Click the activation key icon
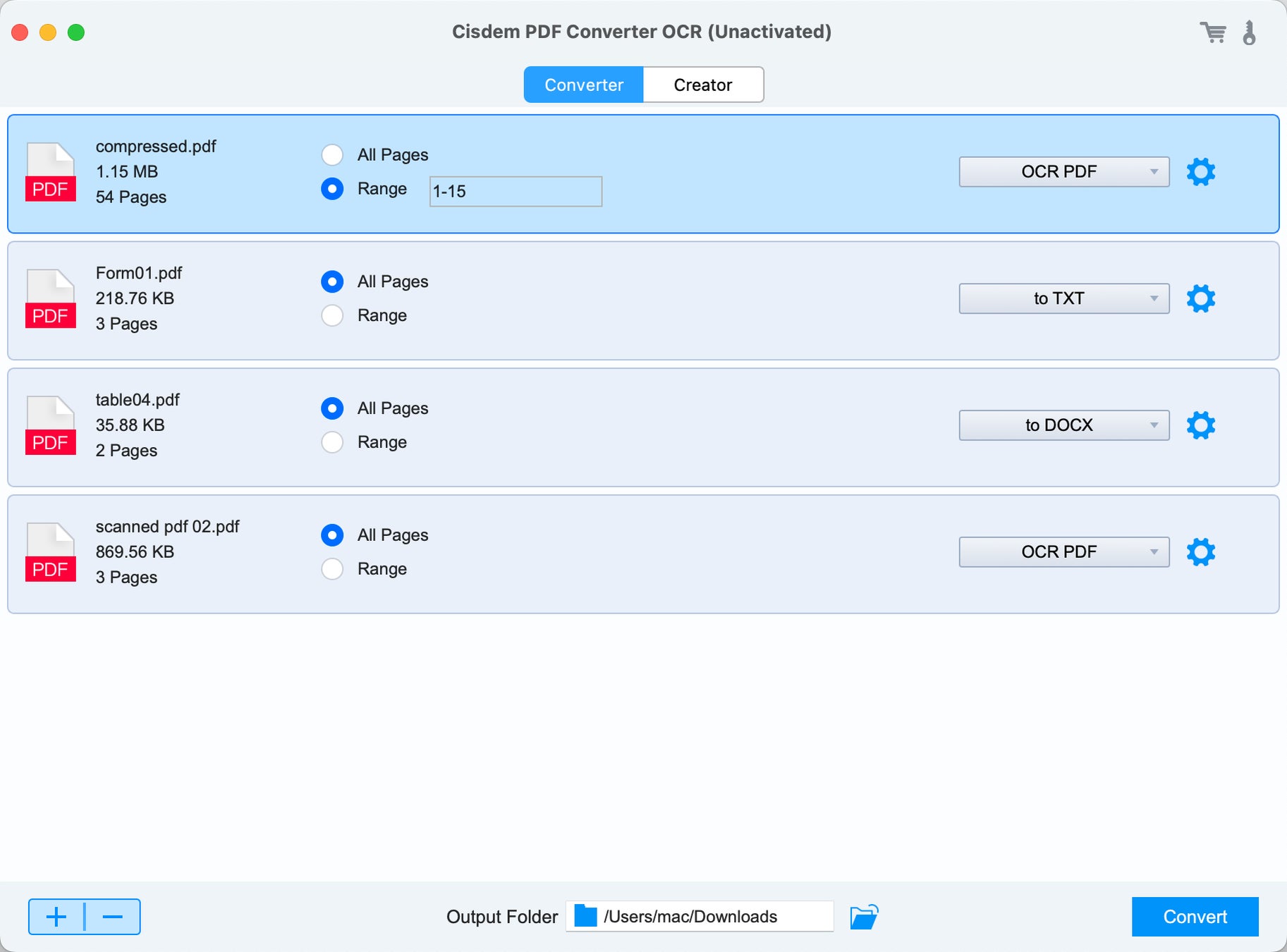1287x952 pixels. (1249, 32)
